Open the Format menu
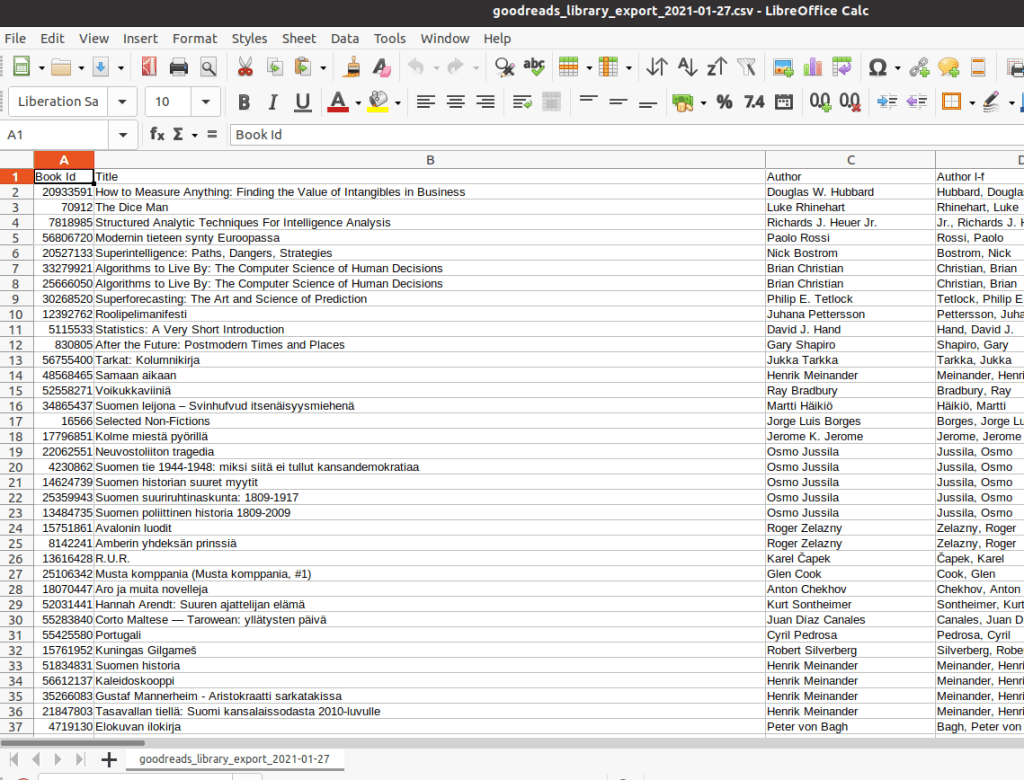Image resolution: width=1024 pixels, height=780 pixels. tap(194, 38)
